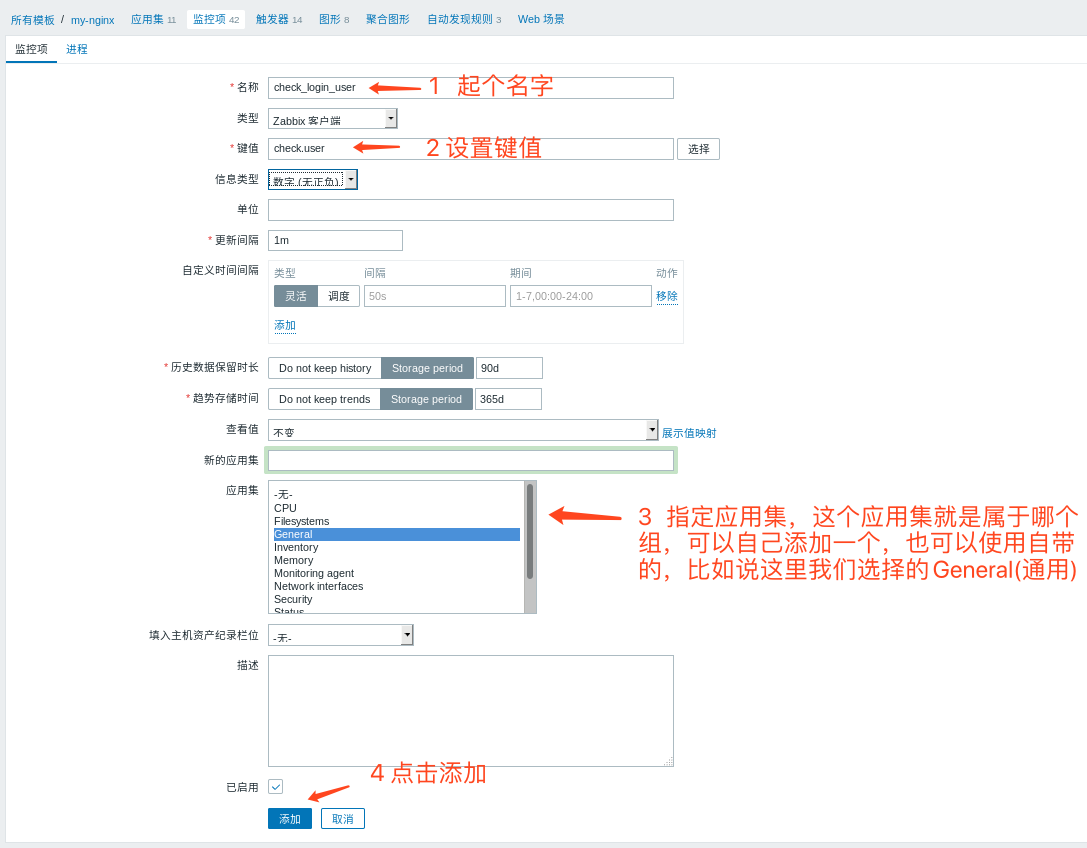Open the 填入主机资产纪录栏位 dropdown

pyautogui.click(x=340, y=635)
